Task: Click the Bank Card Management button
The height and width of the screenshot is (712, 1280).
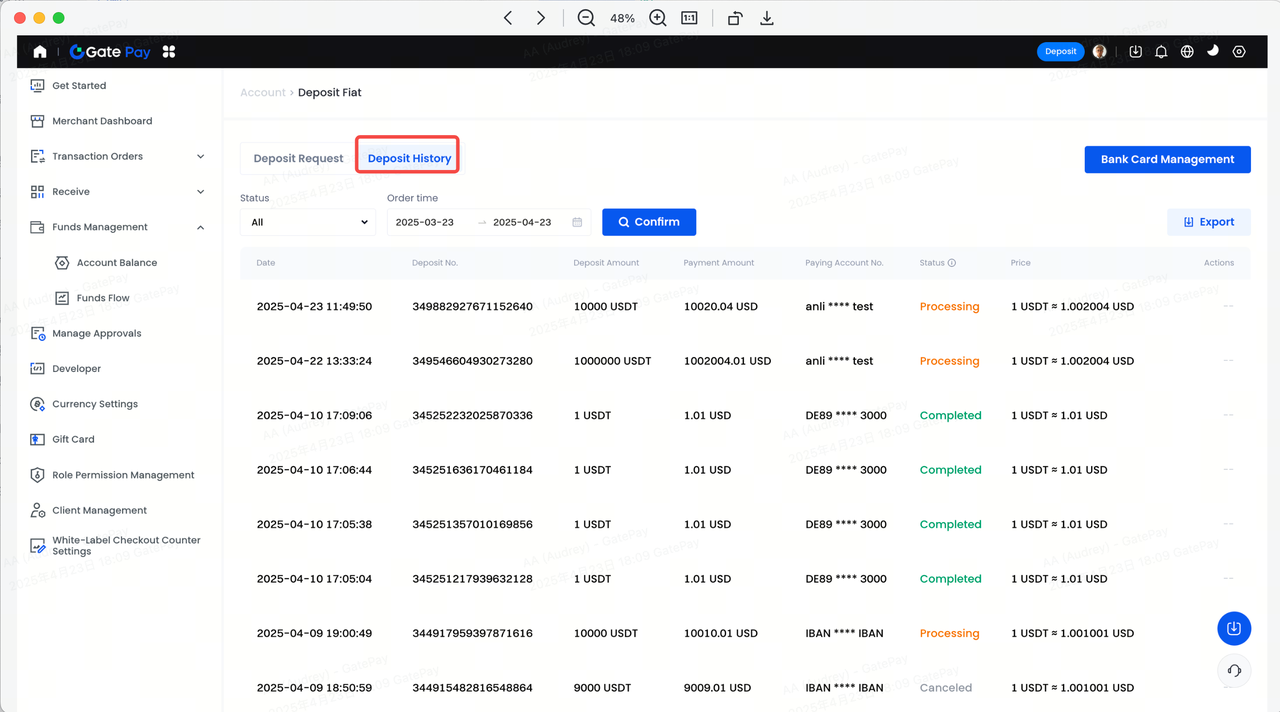Action: point(1167,159)
